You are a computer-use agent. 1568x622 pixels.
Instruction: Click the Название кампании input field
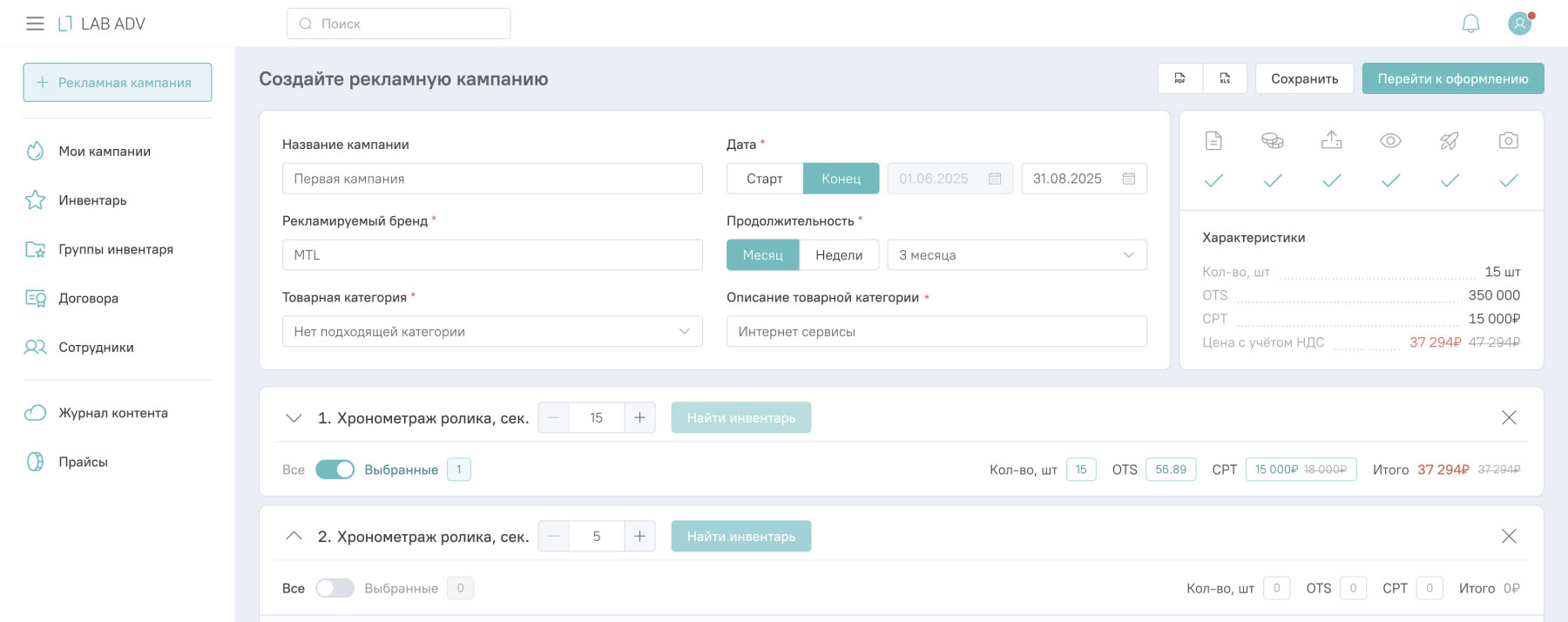point(492,179)
